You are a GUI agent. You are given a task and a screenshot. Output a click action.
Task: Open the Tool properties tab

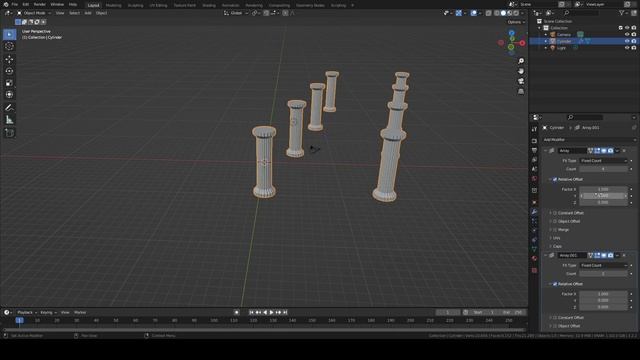pyautogui.click(x=534, y=129)
